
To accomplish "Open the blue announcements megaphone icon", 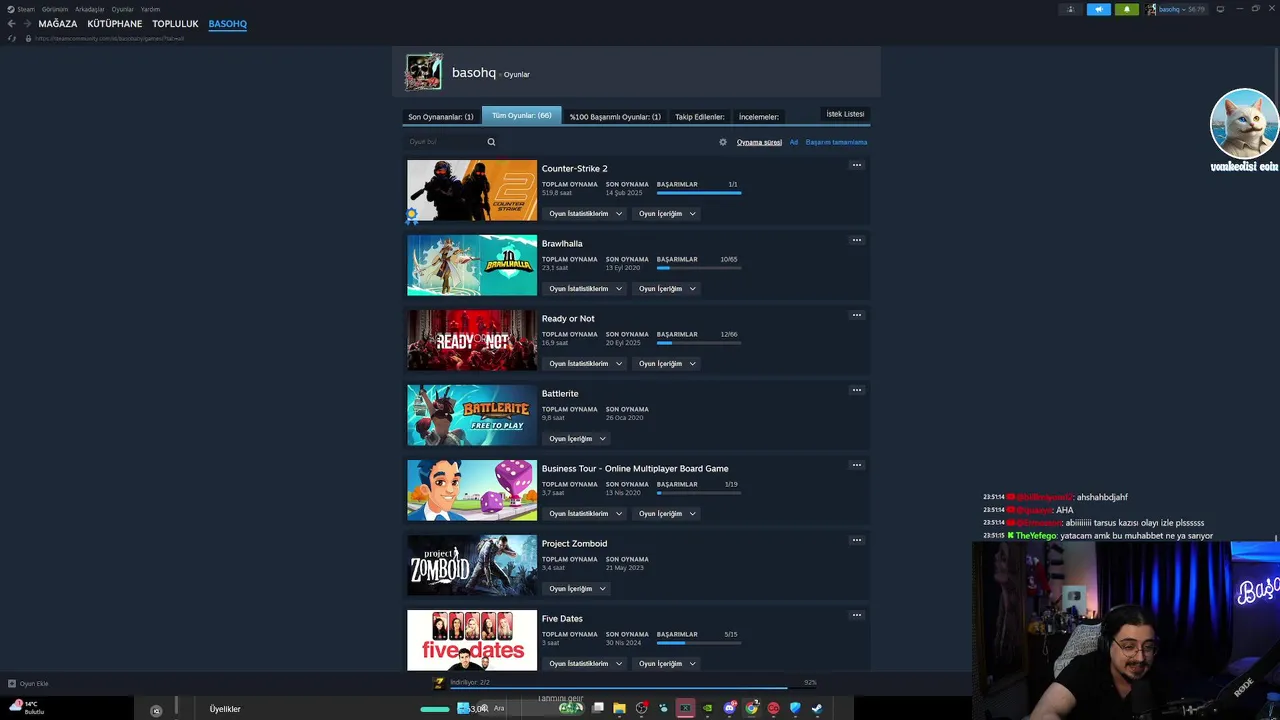I will pos(1098,9).
